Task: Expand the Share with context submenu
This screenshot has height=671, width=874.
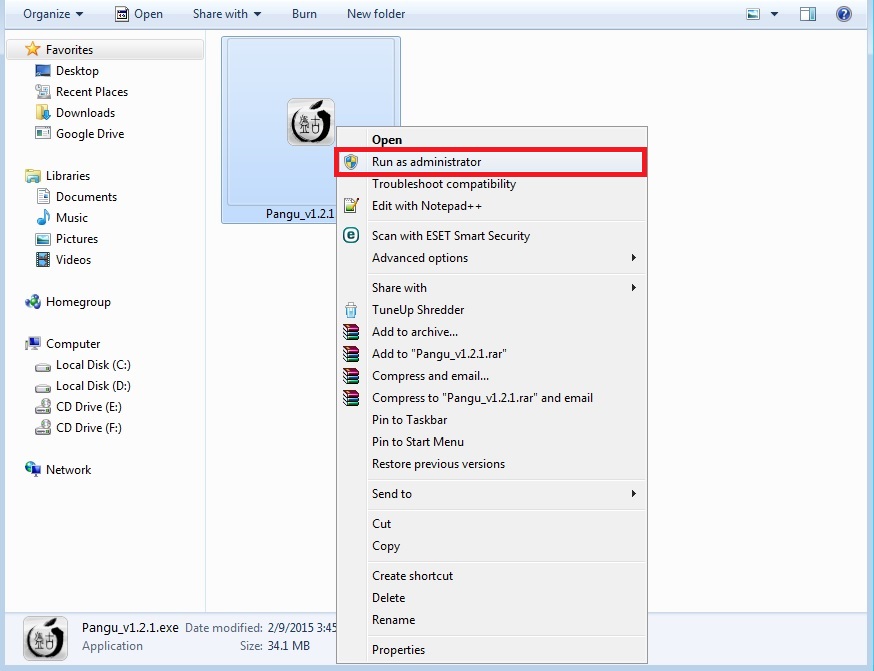Action: (x=633, y=288)
